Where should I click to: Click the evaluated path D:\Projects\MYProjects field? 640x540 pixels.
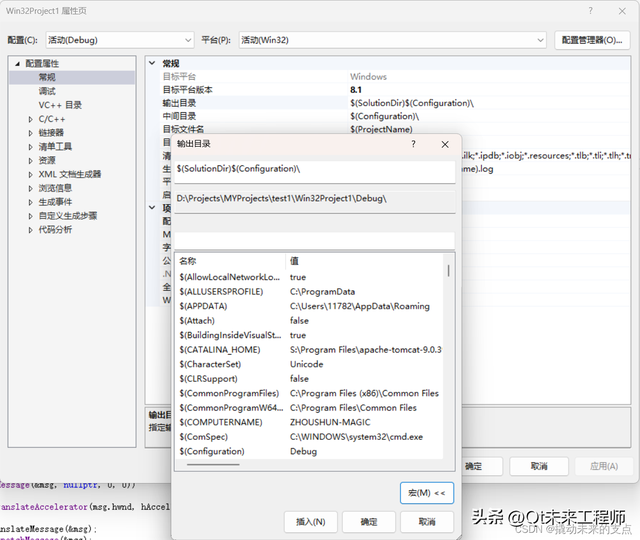pyautogui.click(x=315, y=202)
